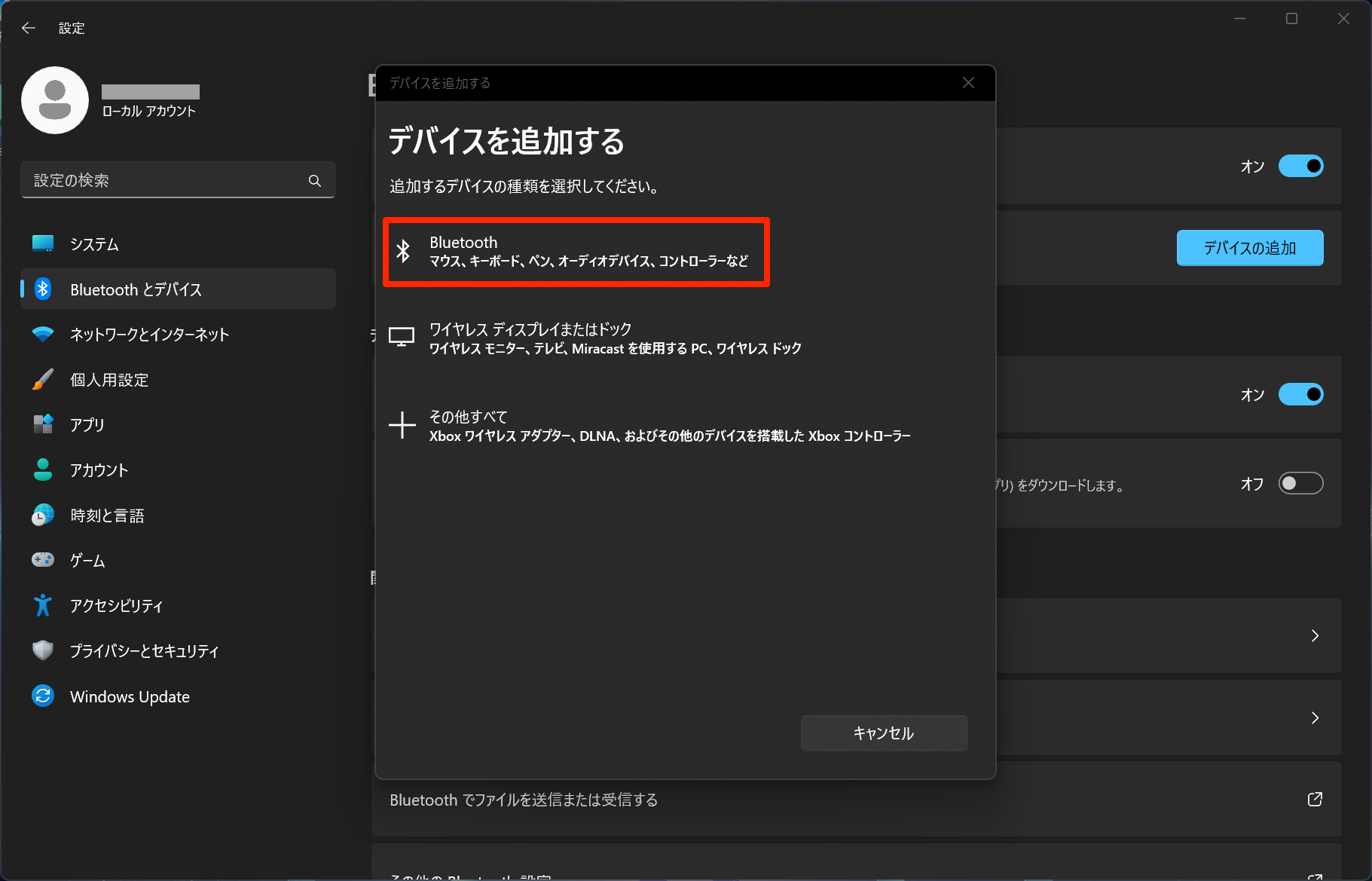Go to アカウント category
Image resolution: width=1372 pixels, height=881 pixels.
click(x=178, y=470)
